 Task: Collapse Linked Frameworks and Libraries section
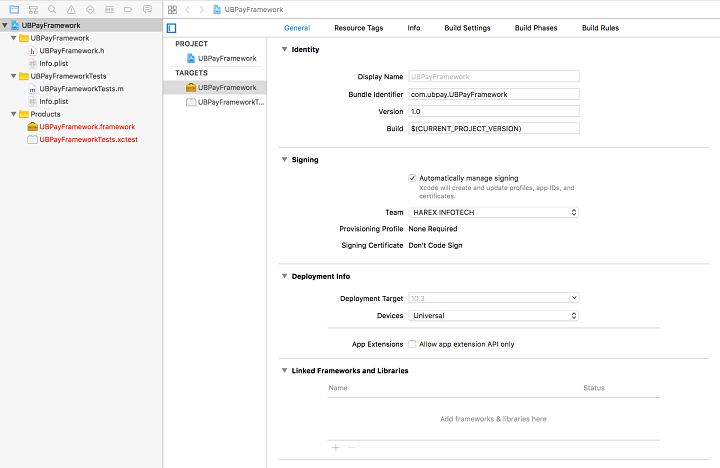click(284, 370)
